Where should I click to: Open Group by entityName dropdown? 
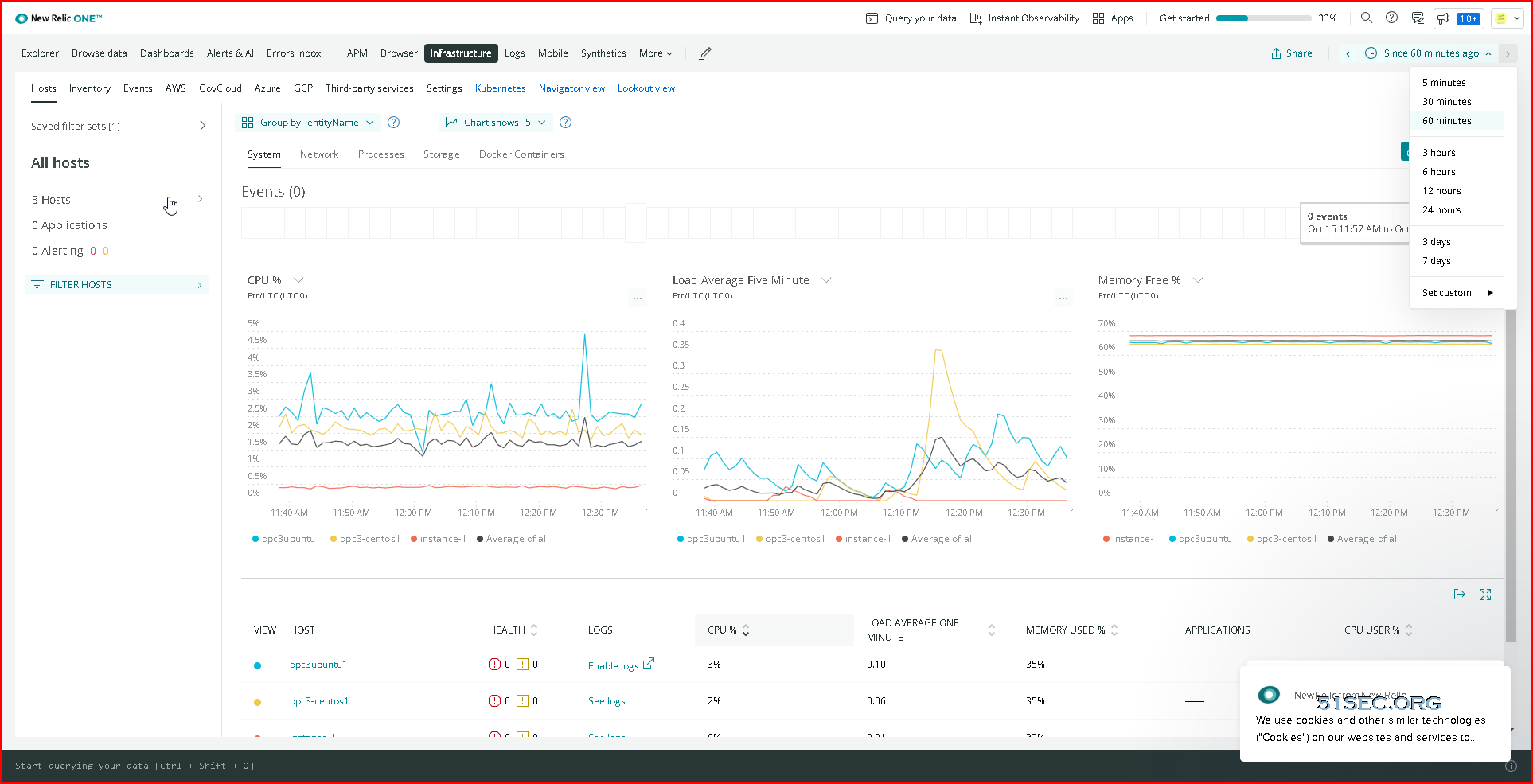pos(308,122)
